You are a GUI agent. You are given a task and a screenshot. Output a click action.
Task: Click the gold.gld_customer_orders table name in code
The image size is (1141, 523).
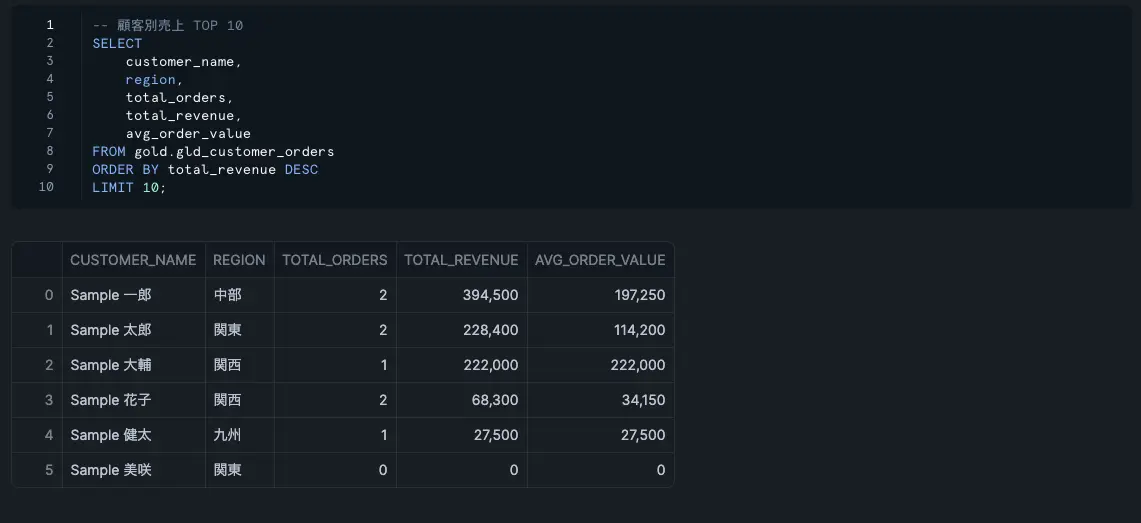pos(234,152)
